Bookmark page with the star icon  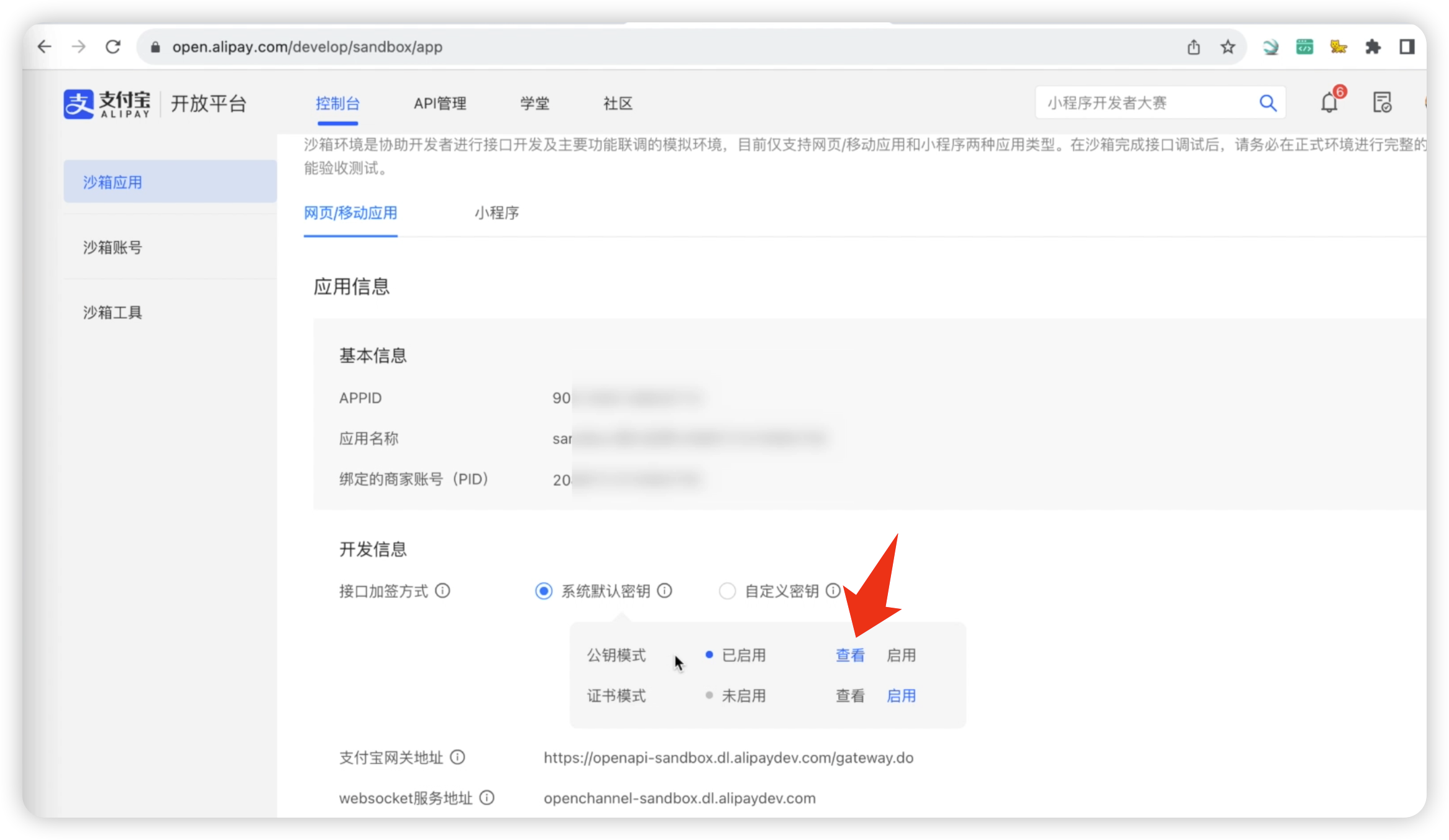point(1228,47)
